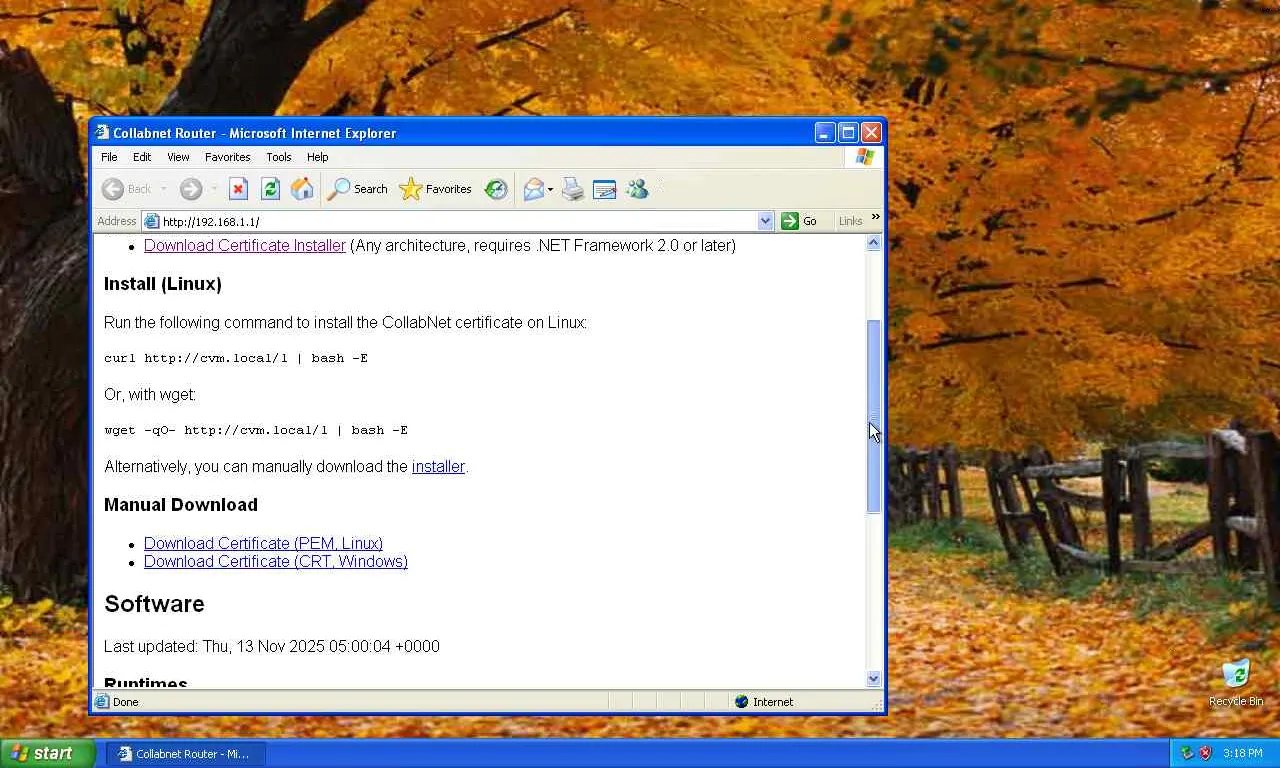
Task: Open the Forward history dropdown arrow
Action: 212,189
